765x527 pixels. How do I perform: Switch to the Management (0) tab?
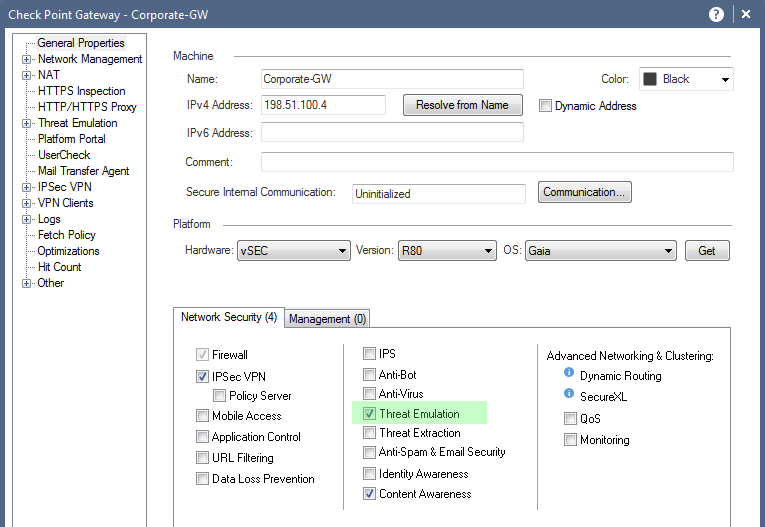click(x=327, y=319)
